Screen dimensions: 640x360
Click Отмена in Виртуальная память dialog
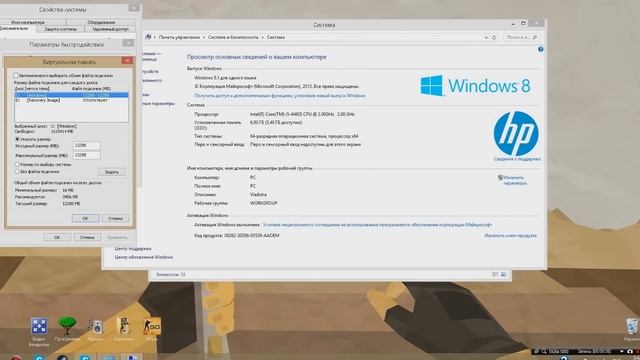[x=115, y=218]
